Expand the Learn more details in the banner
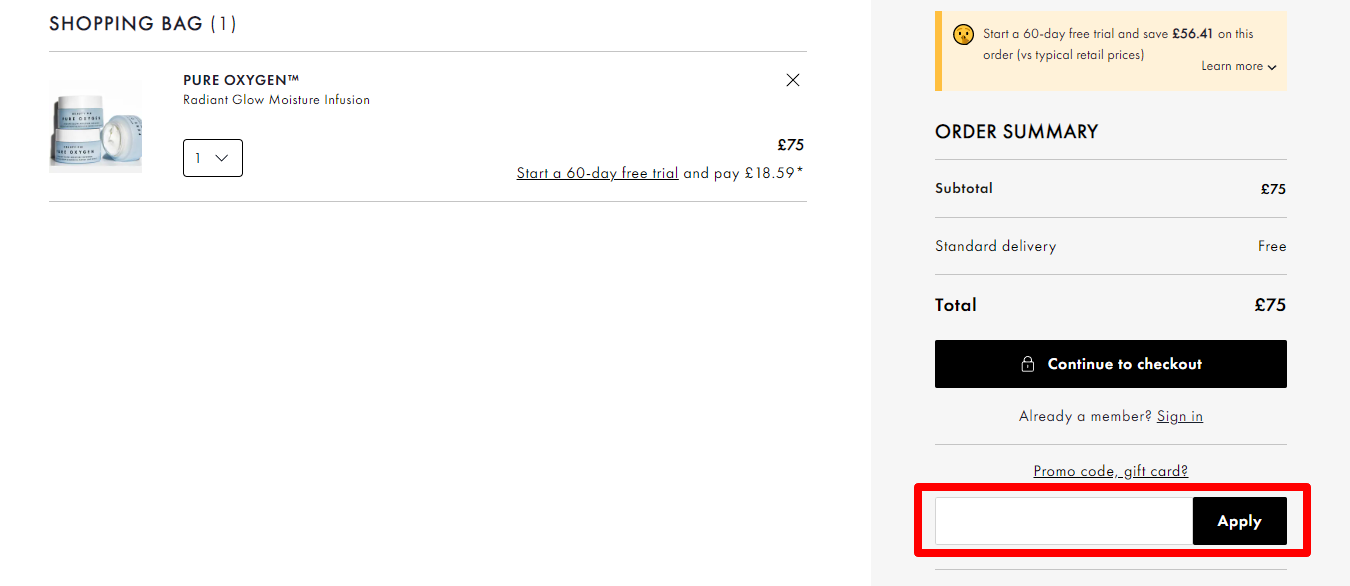1350x586 pixels. (x=1238, y=66)
